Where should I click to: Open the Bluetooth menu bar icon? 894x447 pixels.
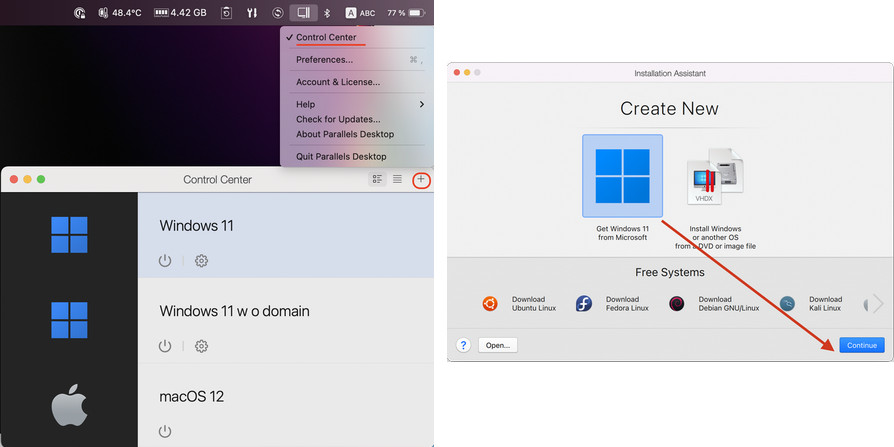pos(327,13)
